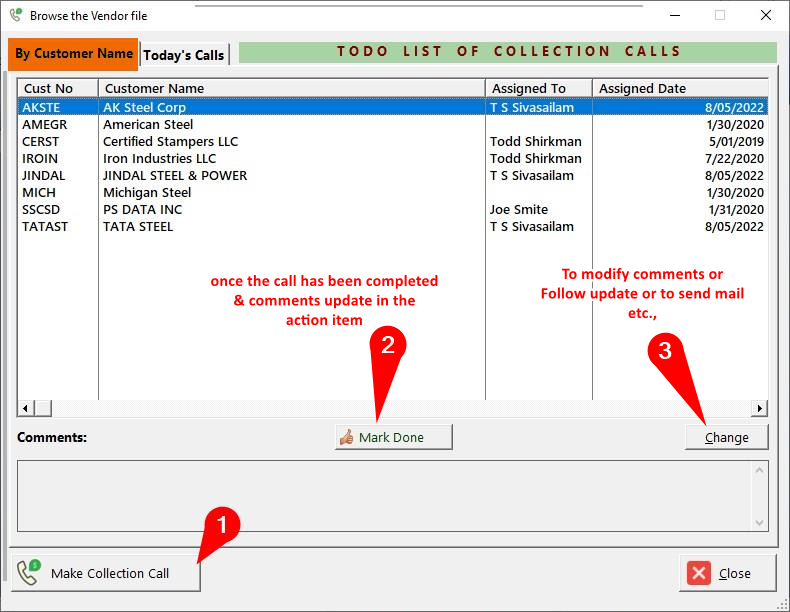Click the phone icon in the window title bar
This screenshot has height=612, width=790.
tap(16, 15)
